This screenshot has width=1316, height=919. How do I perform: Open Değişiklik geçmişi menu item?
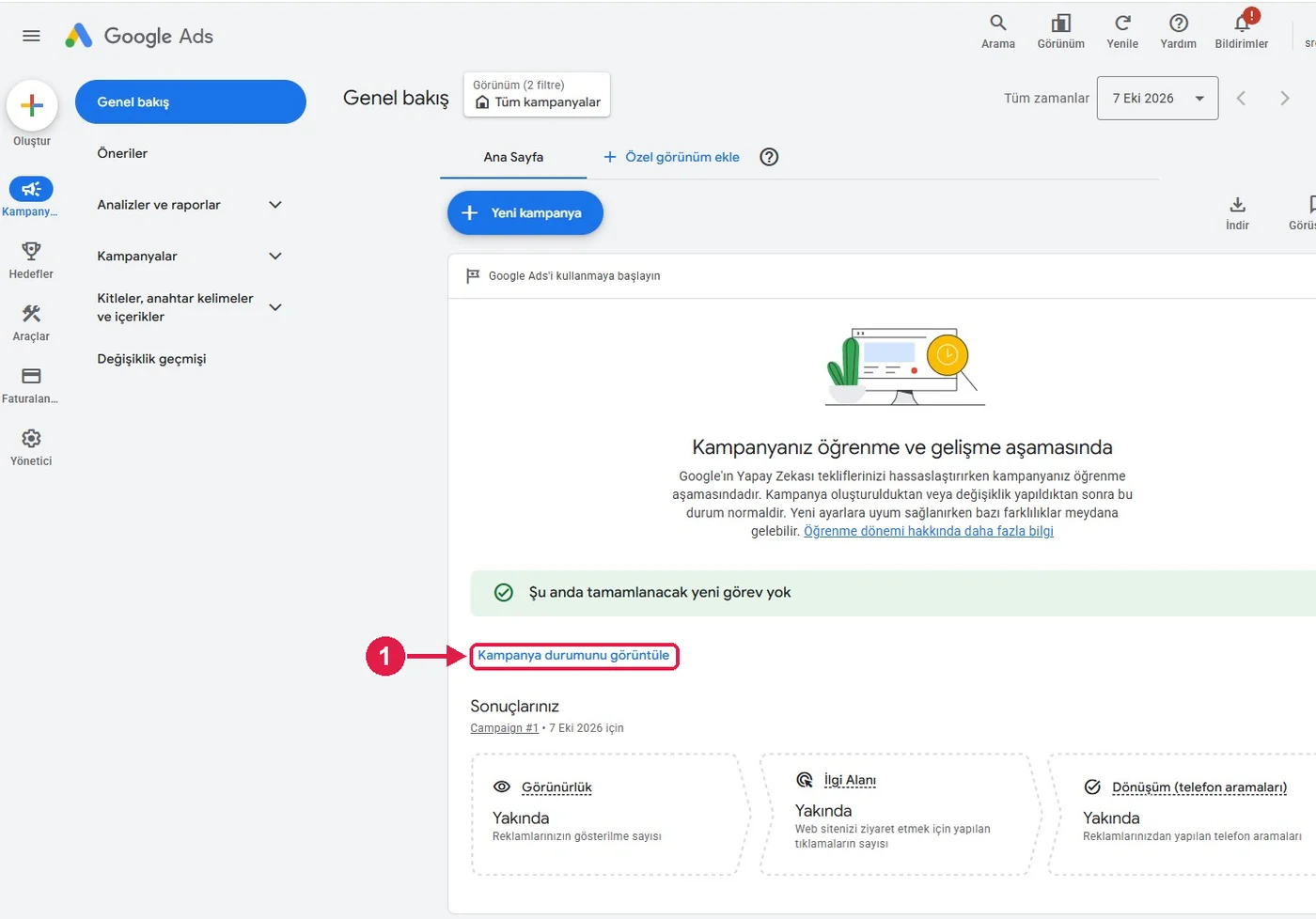click(x=151, y=359)
